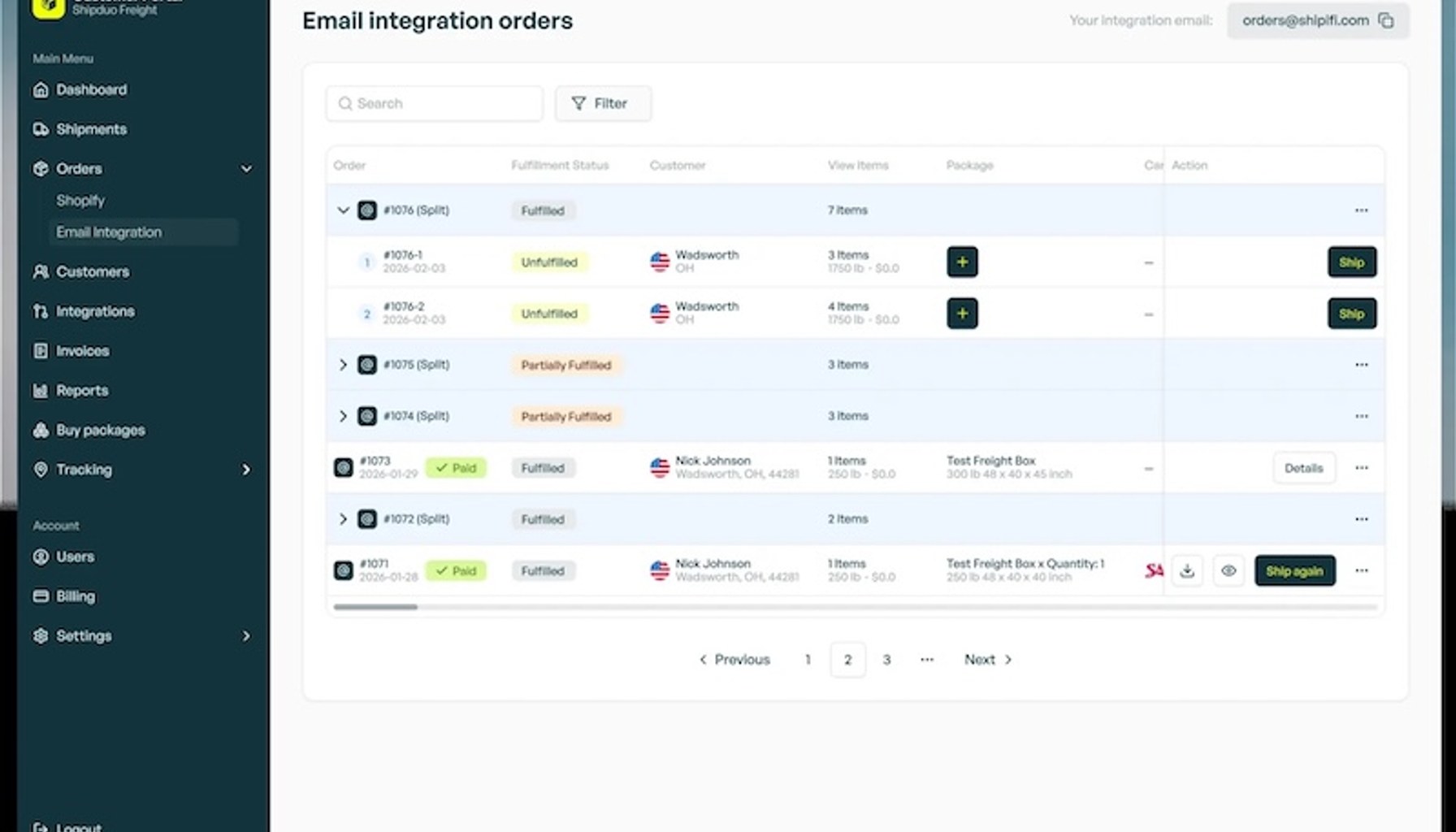Click the Dashboard home icon

click(41, 89)
